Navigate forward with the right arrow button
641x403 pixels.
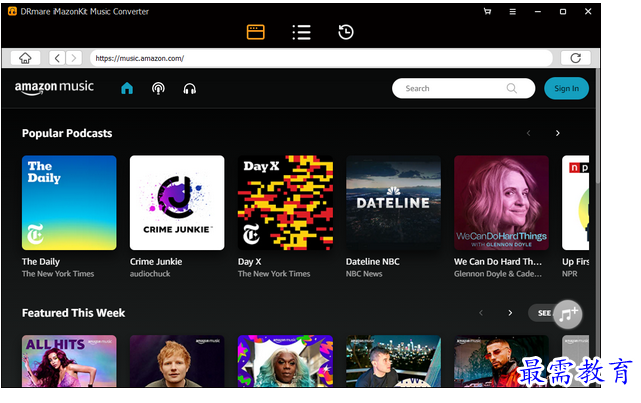click(x=74, y=58)
